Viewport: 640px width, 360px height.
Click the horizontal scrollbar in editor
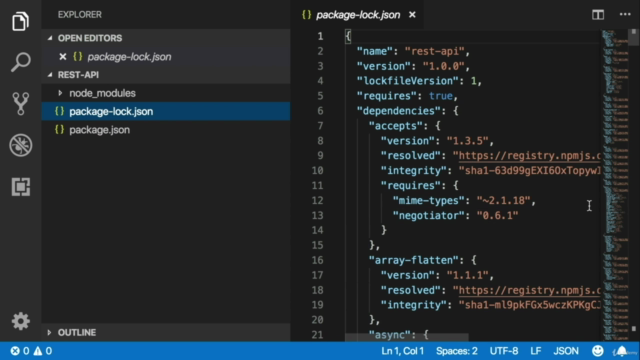[x=407, y=337]
